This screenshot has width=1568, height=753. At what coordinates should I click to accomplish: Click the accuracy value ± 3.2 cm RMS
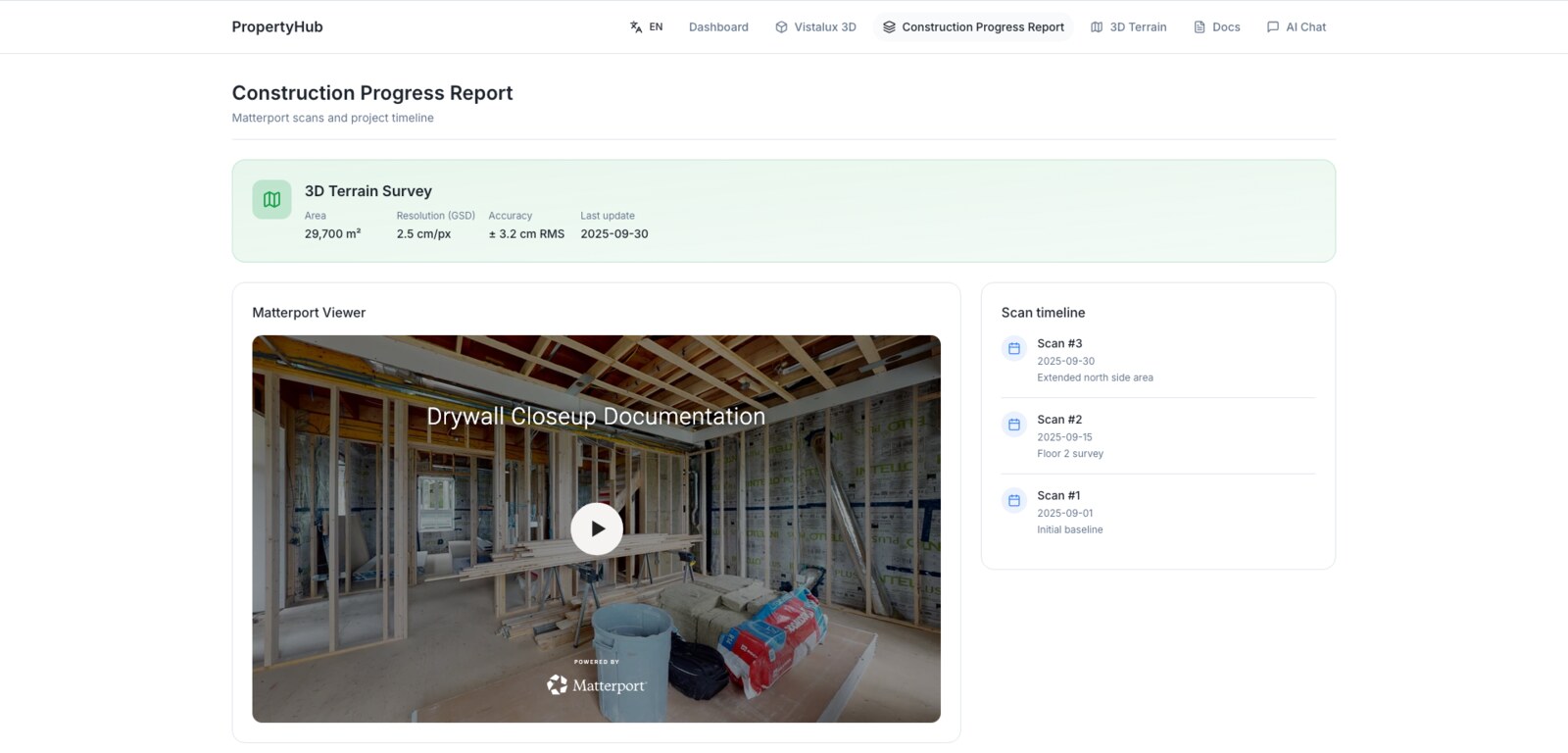526,233
